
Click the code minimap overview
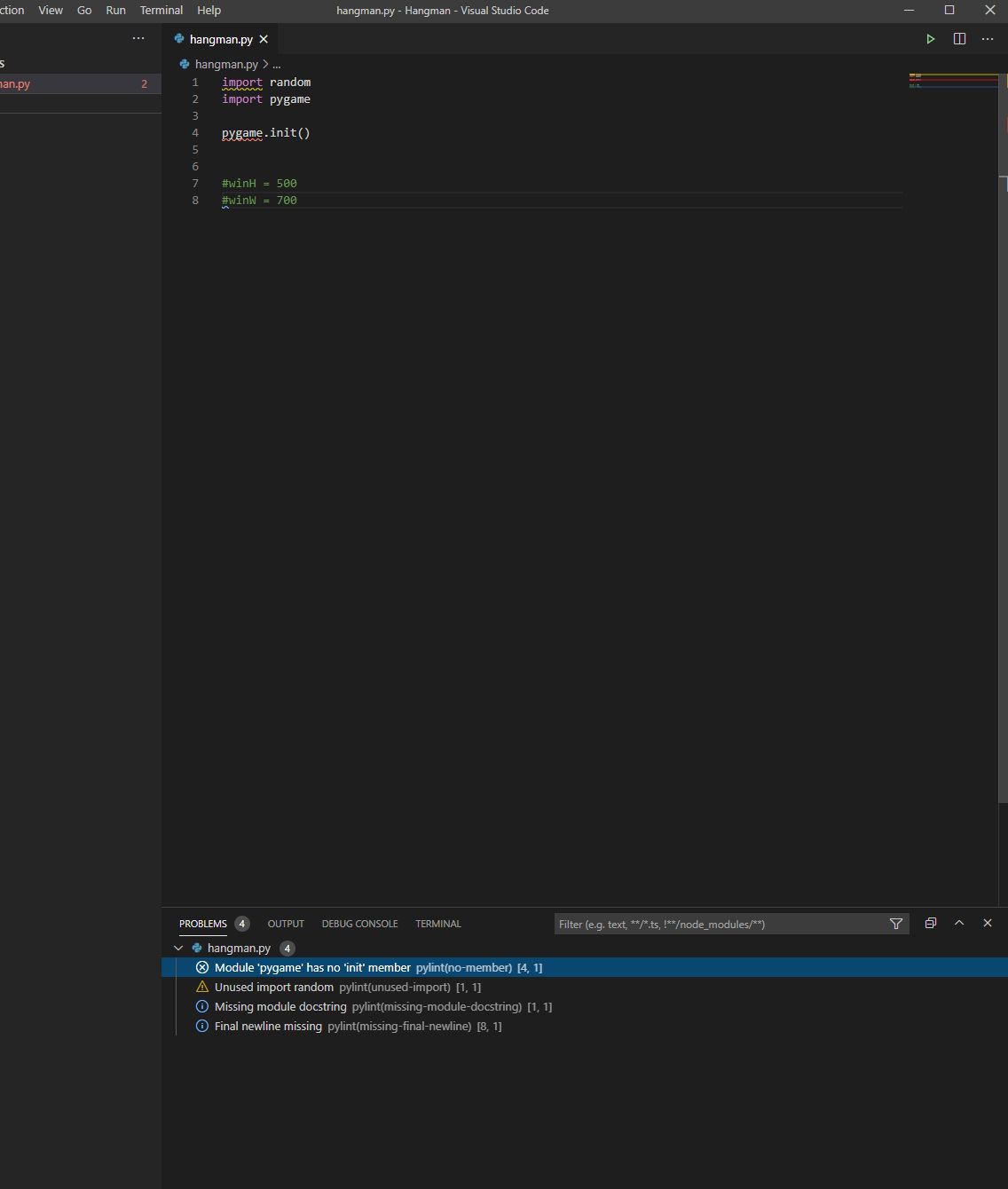(x=954, y=81)
